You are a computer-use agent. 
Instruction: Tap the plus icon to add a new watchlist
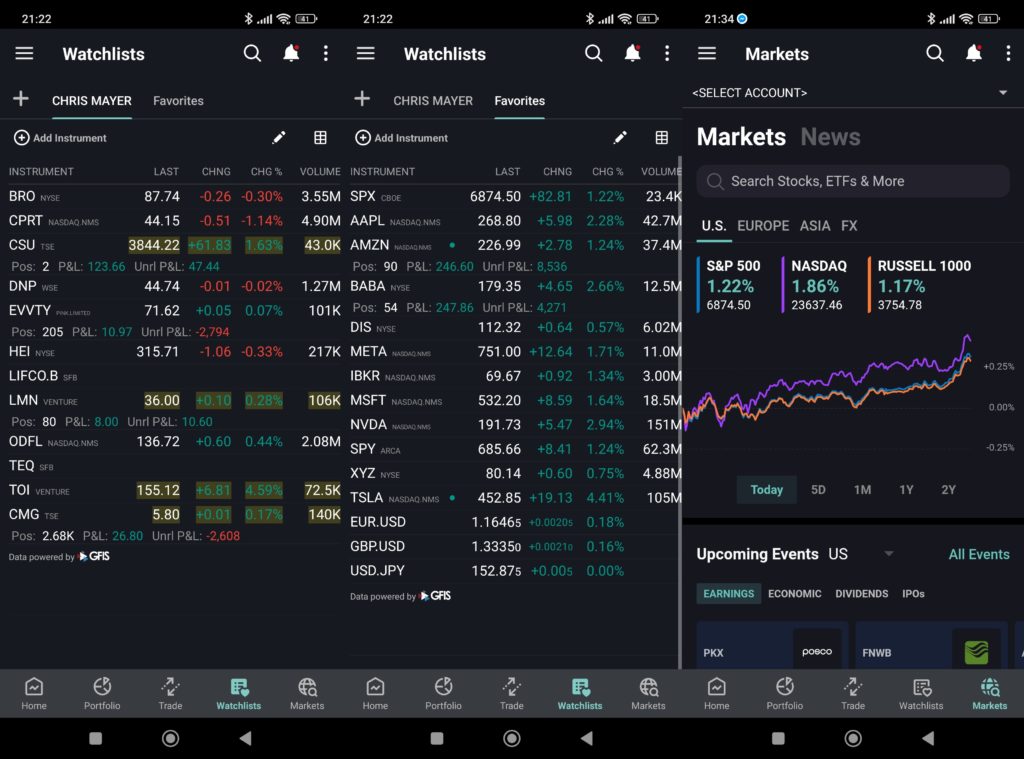pyautogui.click(x=21, y=100)
